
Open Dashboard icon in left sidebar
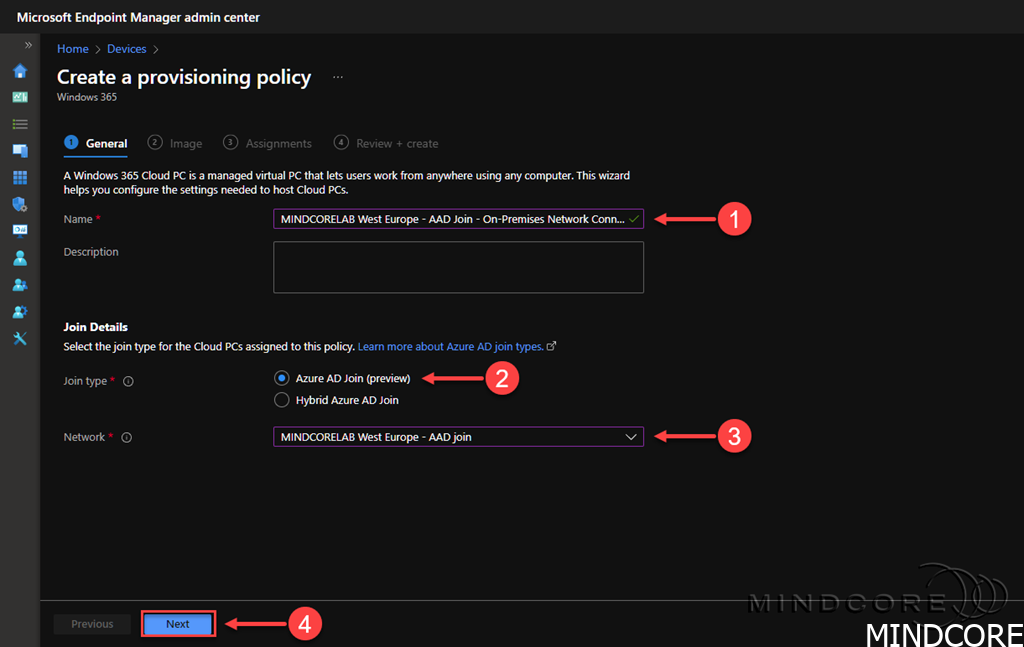point(19,97)
